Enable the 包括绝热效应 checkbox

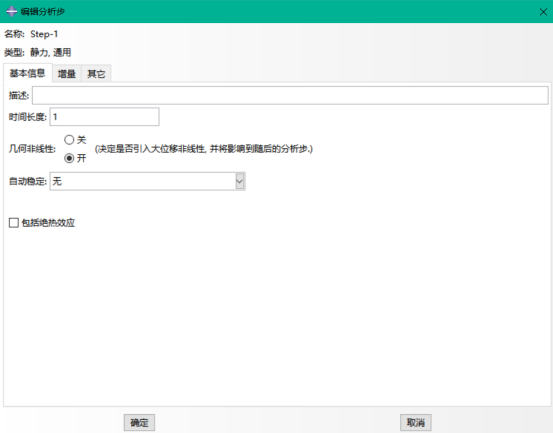click(14, 223)
